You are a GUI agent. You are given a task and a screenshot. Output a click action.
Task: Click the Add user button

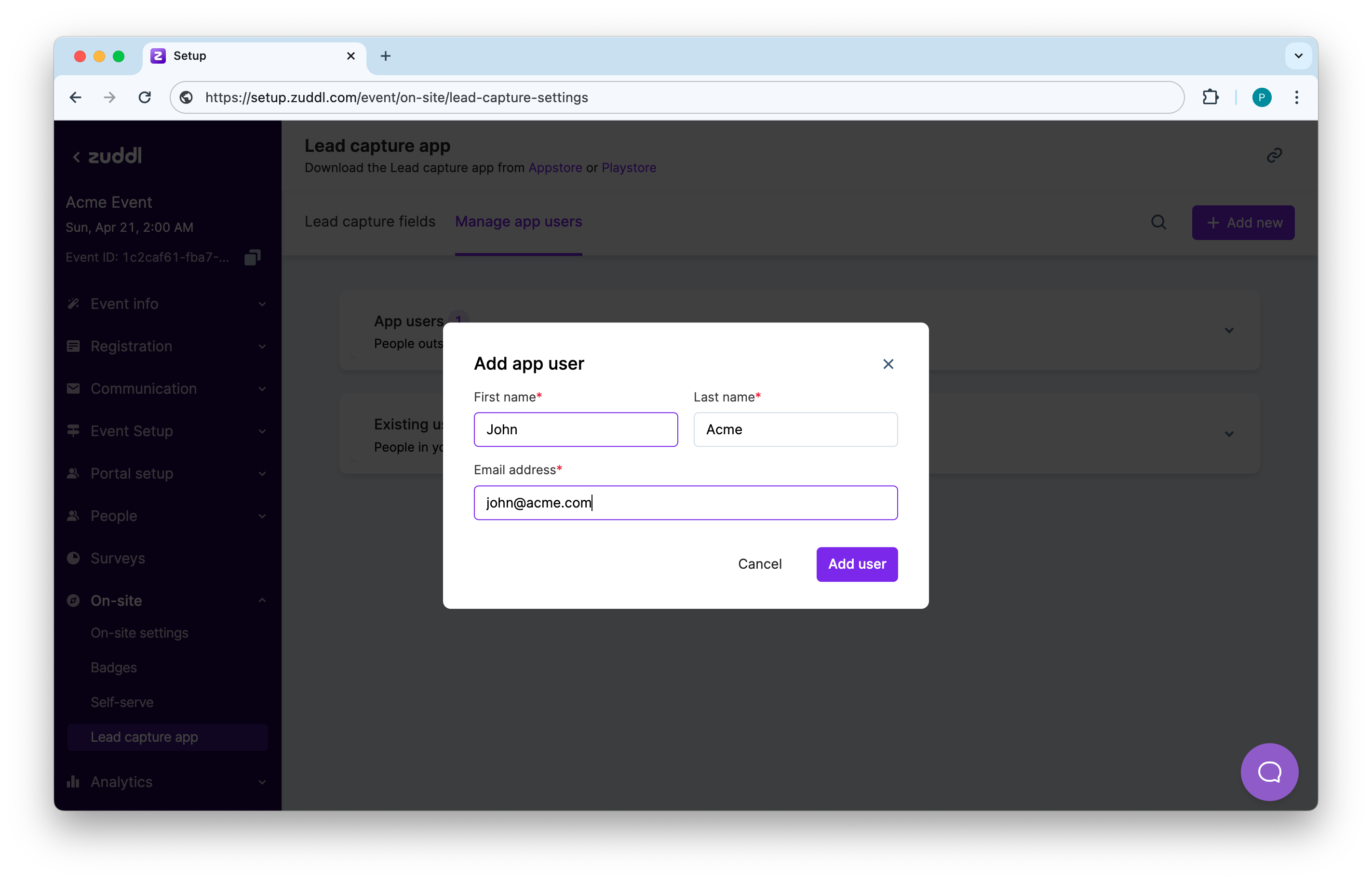[857, 564]
